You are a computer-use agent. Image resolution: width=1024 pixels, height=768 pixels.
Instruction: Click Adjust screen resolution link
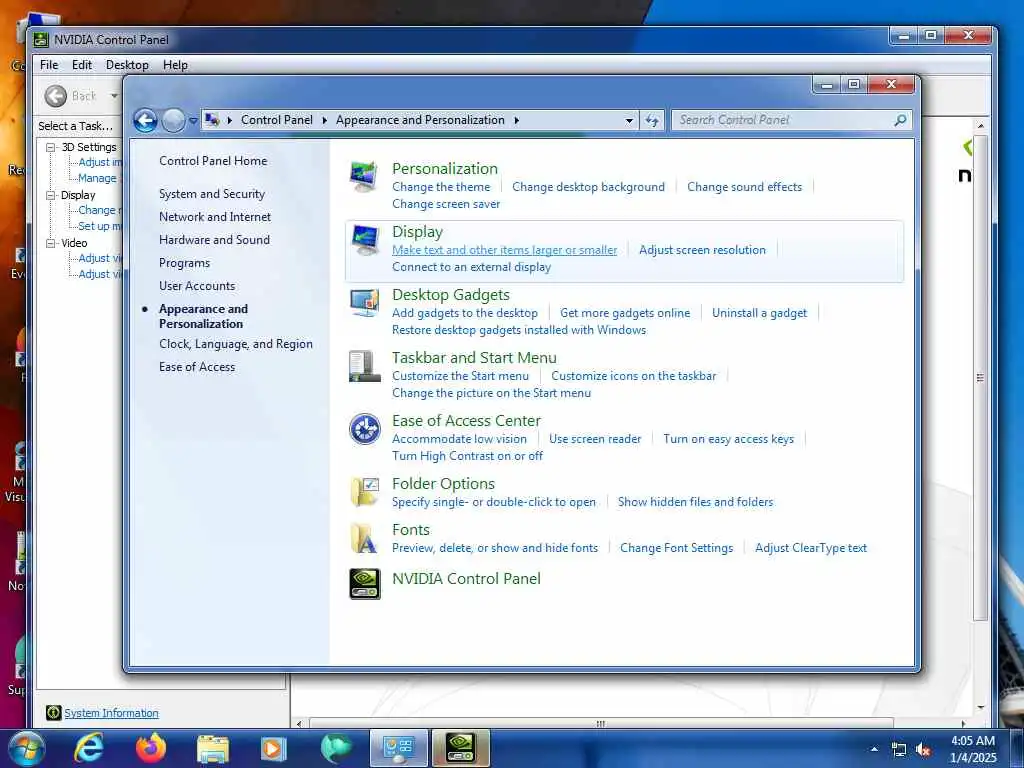[702, 249]
